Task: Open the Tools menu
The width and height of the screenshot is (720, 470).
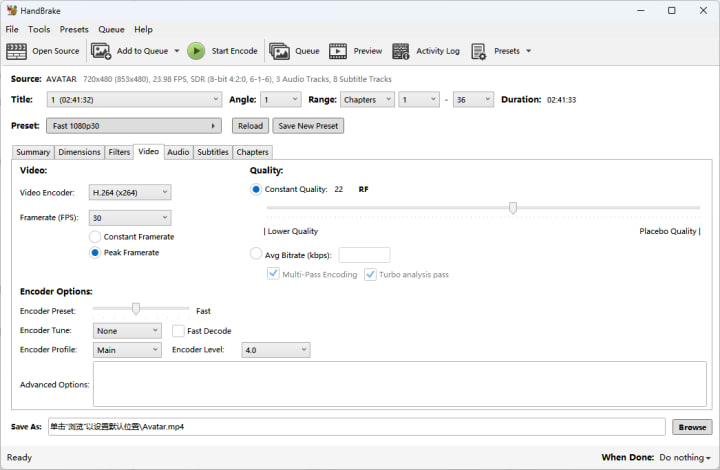Action: (x=39, y=29)
